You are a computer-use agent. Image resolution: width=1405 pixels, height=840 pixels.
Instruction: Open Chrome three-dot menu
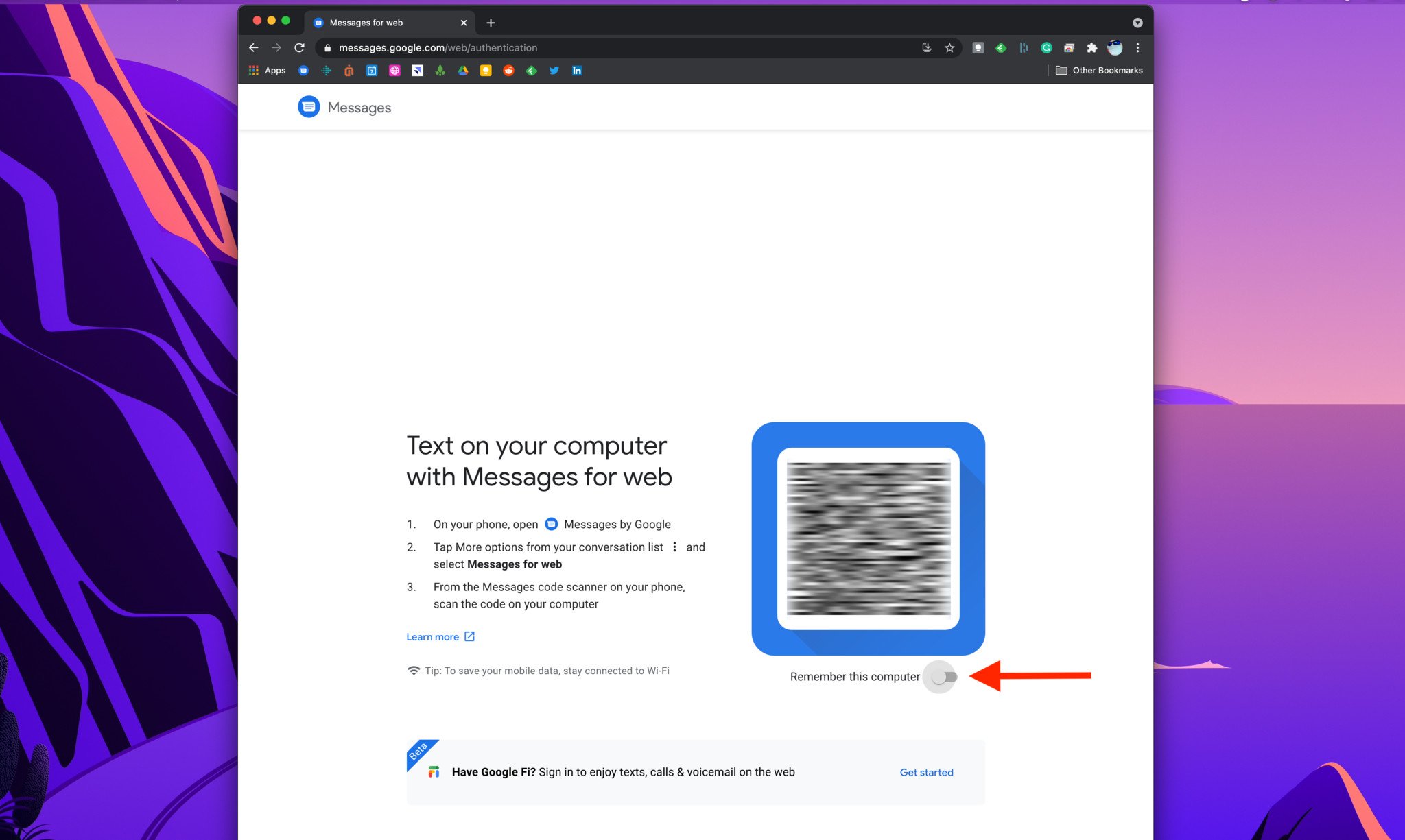pyautogui.click(x=1137, y=48)
